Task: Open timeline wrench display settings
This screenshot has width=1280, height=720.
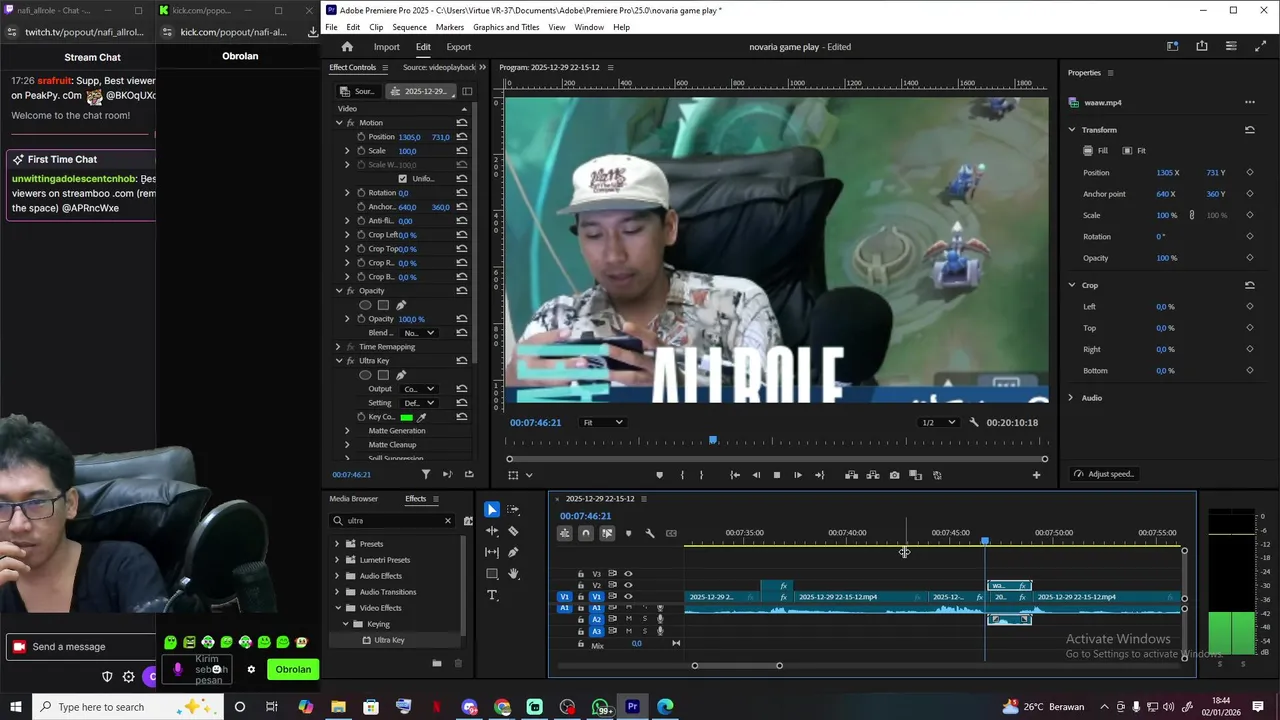Action: point(650,533)
